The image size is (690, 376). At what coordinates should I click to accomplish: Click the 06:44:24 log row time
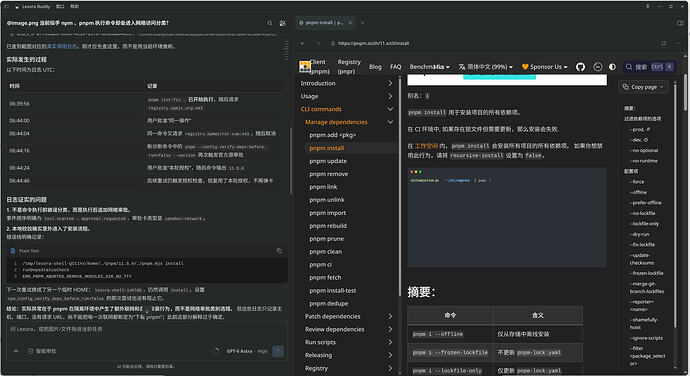19,168
